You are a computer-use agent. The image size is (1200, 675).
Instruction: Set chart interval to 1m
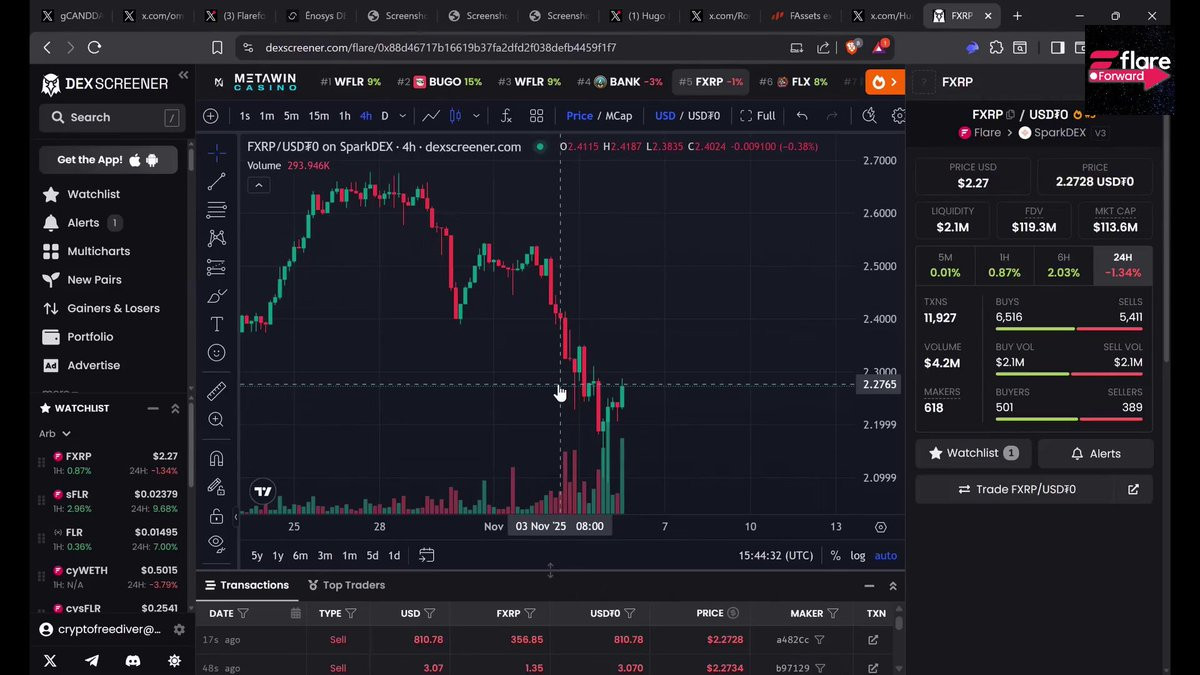267,116
